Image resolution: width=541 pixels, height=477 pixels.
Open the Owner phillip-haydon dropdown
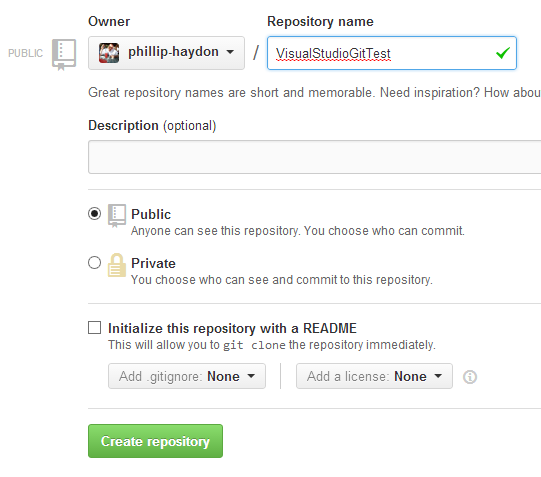point(166,53)
